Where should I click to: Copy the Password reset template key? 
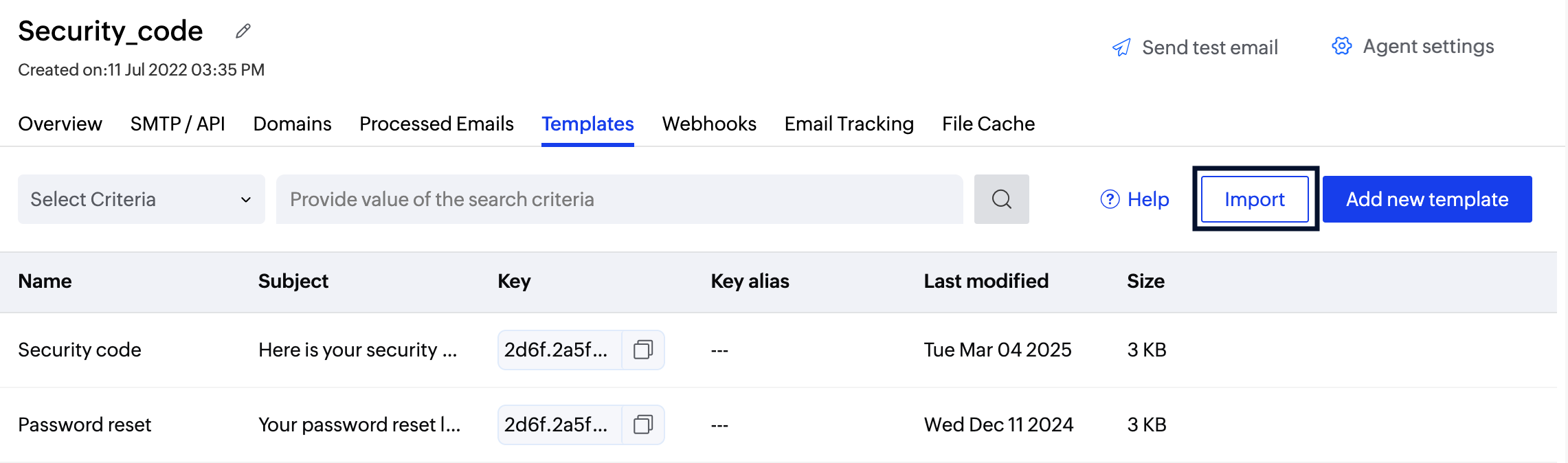(x=644, y=425)
